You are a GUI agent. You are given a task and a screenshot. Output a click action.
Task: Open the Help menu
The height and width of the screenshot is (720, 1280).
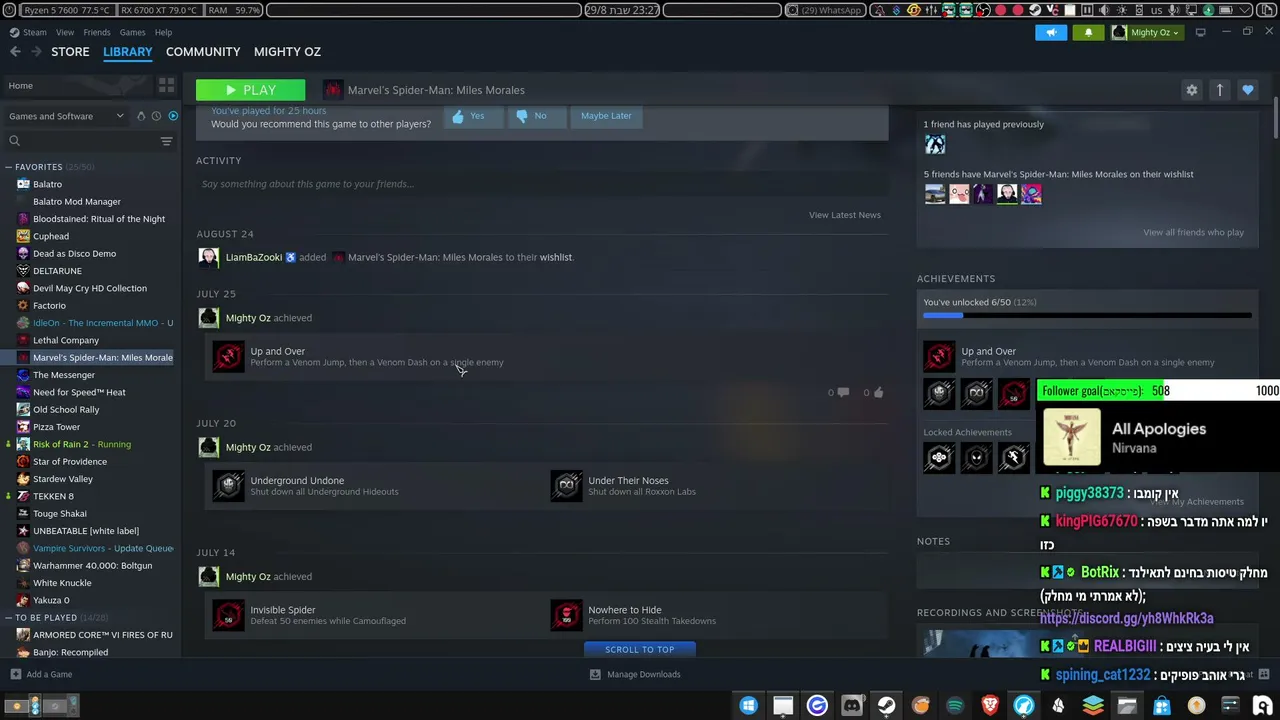[x=163, y=32]
